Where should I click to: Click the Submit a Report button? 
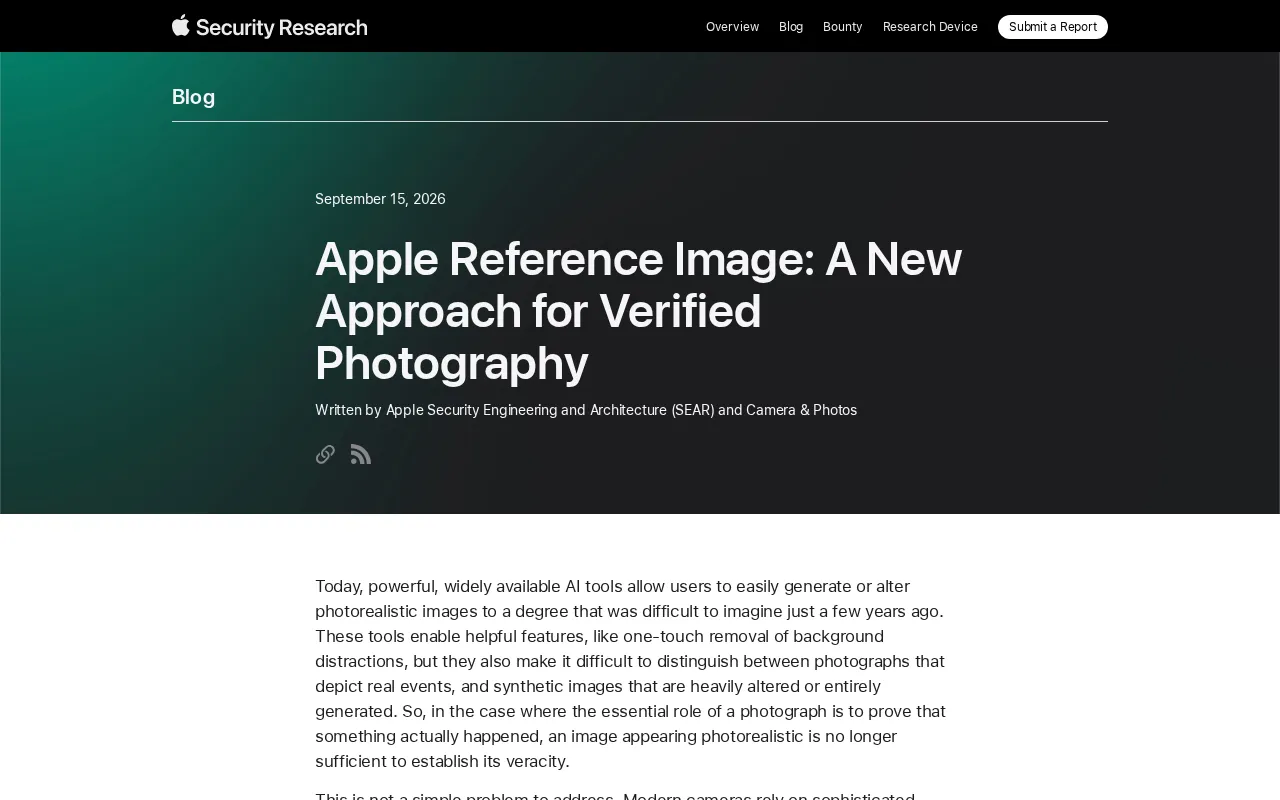[x=1052, y=27]
